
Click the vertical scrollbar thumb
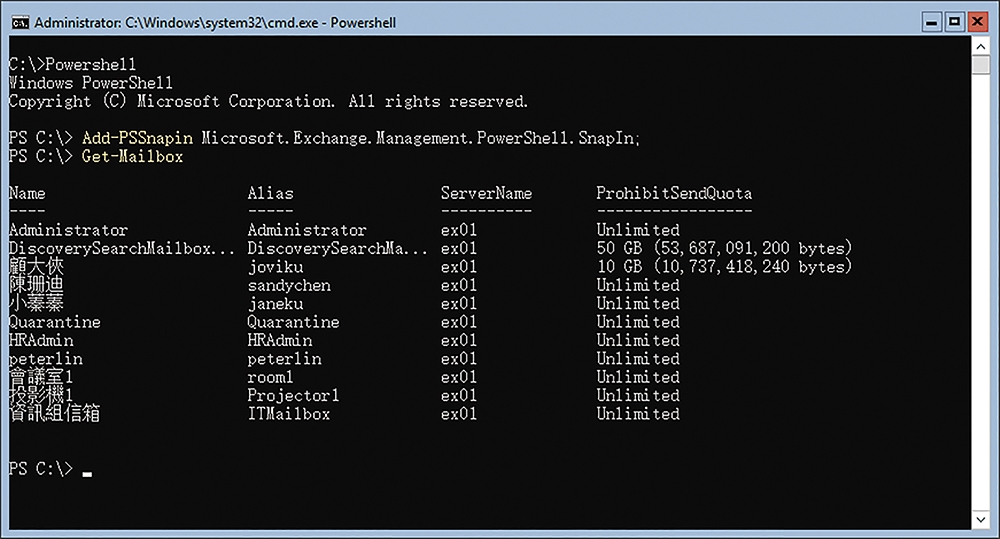coord(981,66)
